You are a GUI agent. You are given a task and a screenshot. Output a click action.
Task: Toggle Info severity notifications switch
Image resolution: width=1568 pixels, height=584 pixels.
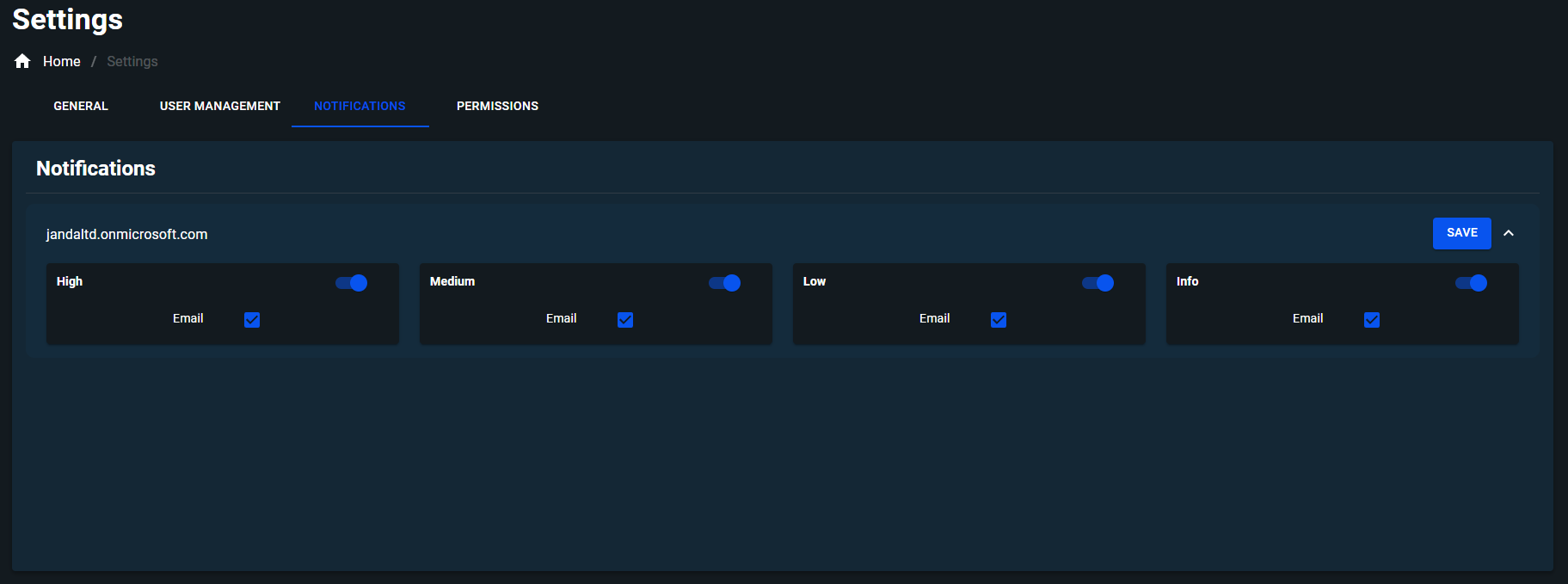[1472, 283]
